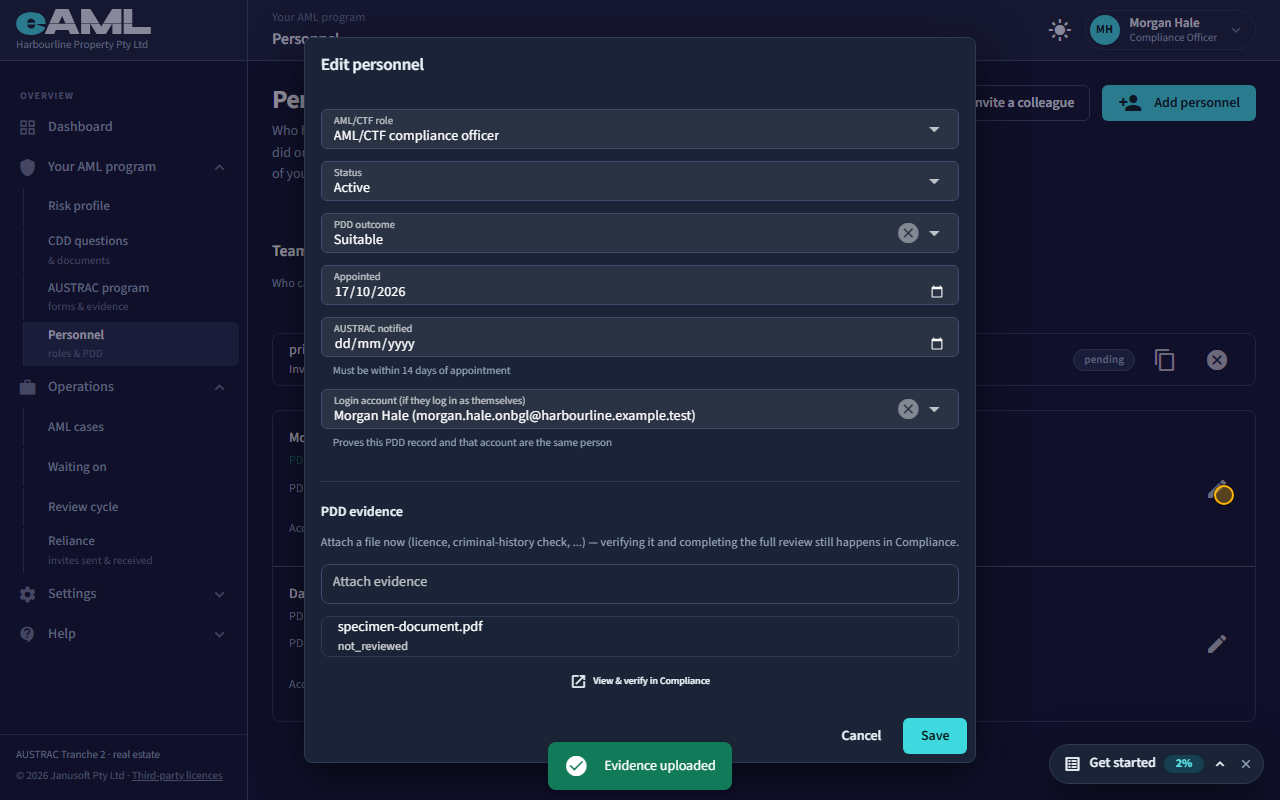Click the copy icon on pending invite row
This screenshot has width=1280, height=800.
(x=1164, y=360)
